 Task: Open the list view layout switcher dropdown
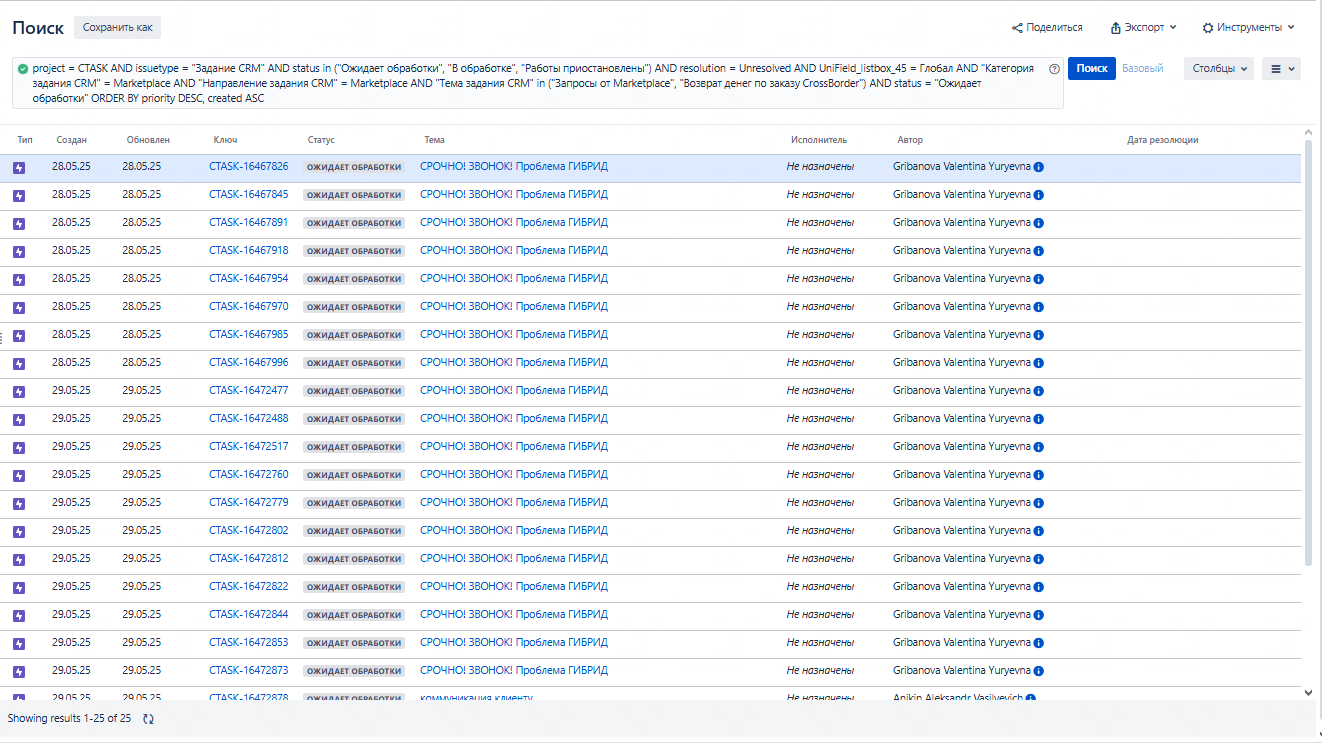click(1282, 68)
